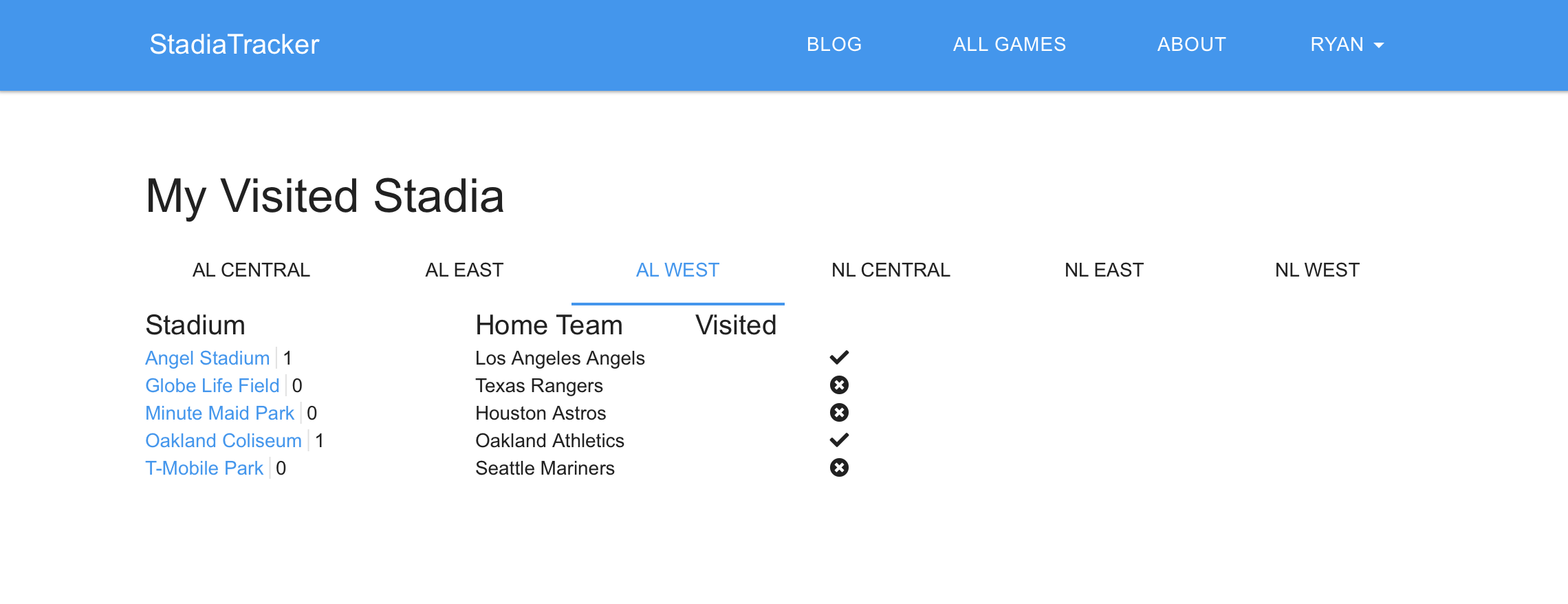Screen dimensions: 1568x604
Task: Click the X icon beside Texas Rangers
Action: [x=840, y=385]
